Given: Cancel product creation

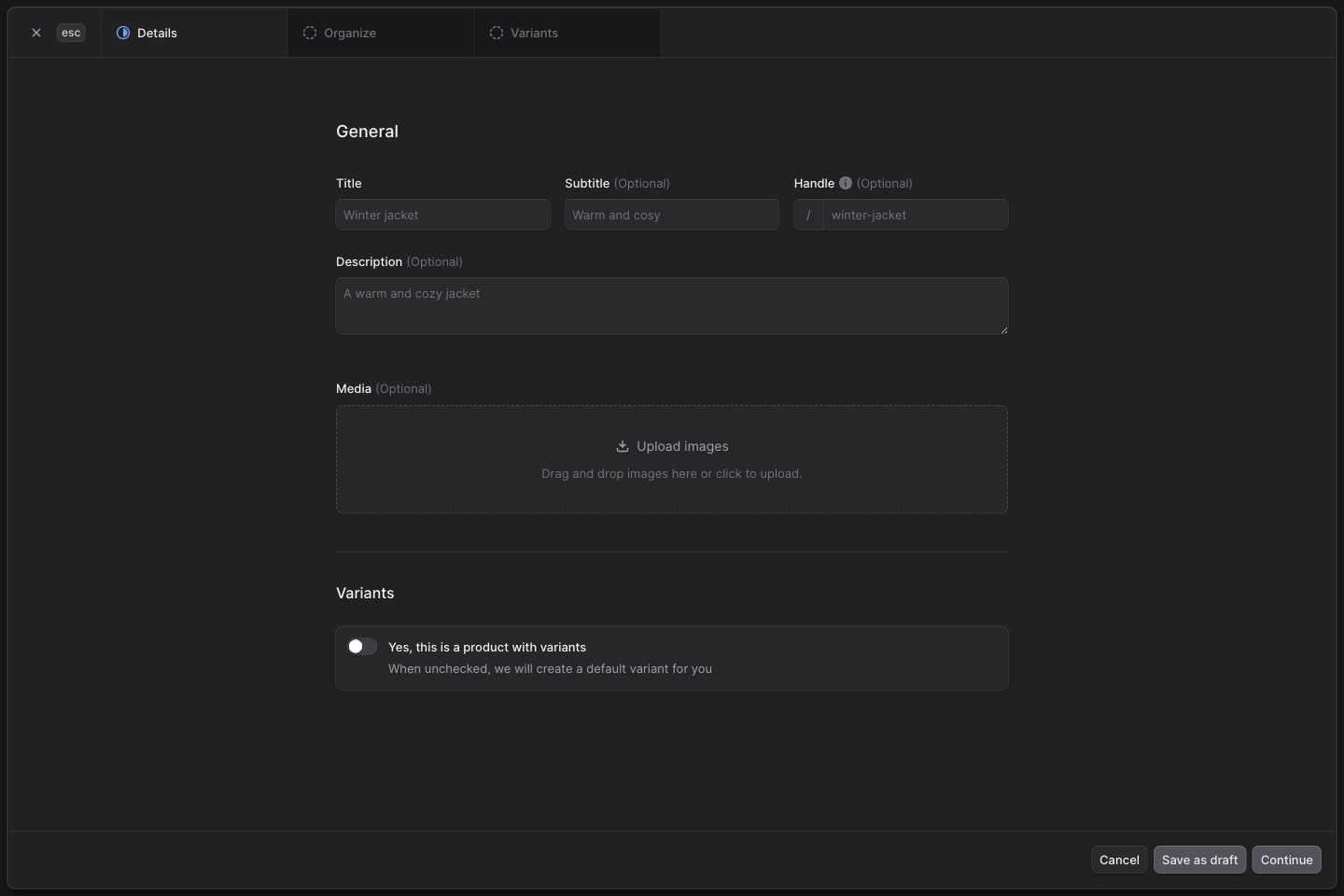Looking at the screenshot, I should 1119,860.
